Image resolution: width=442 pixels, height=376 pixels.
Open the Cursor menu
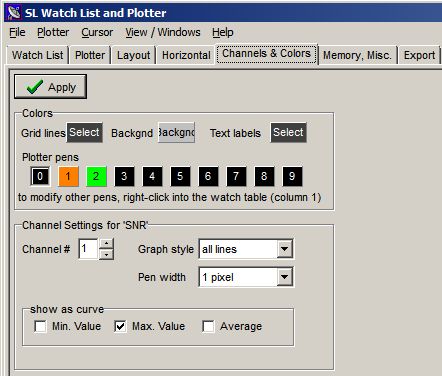[x=97, y=32]
